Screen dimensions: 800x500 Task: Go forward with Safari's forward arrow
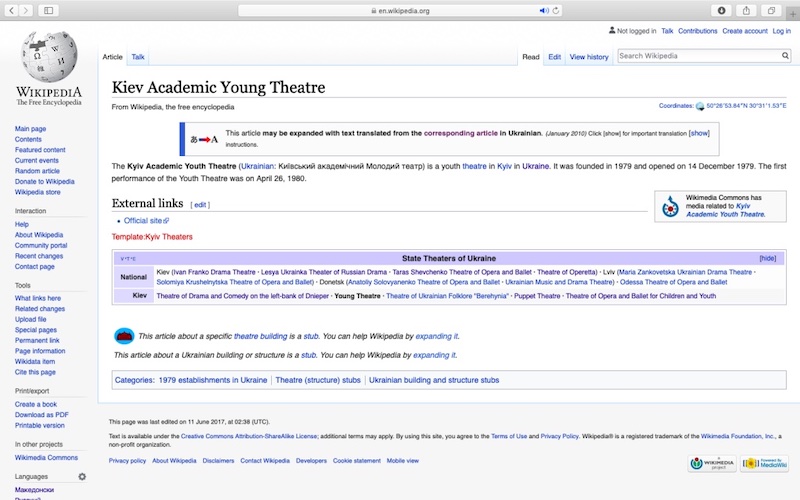tap(26, 10)
